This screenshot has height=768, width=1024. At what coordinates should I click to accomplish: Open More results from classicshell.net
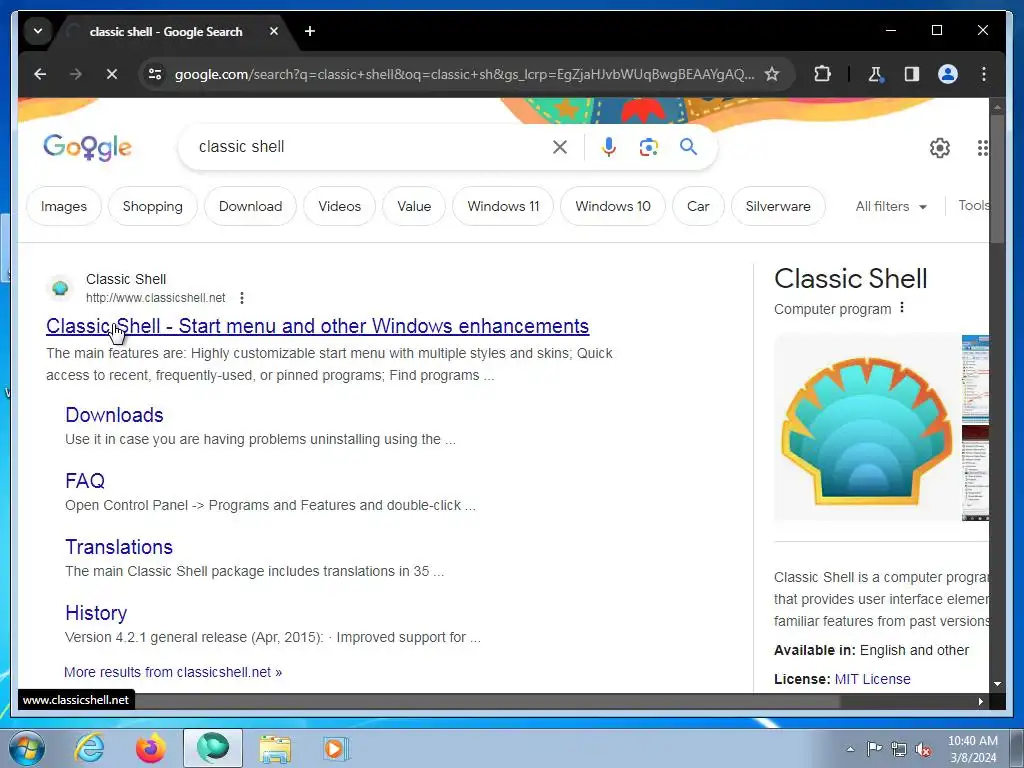point(173,672)
